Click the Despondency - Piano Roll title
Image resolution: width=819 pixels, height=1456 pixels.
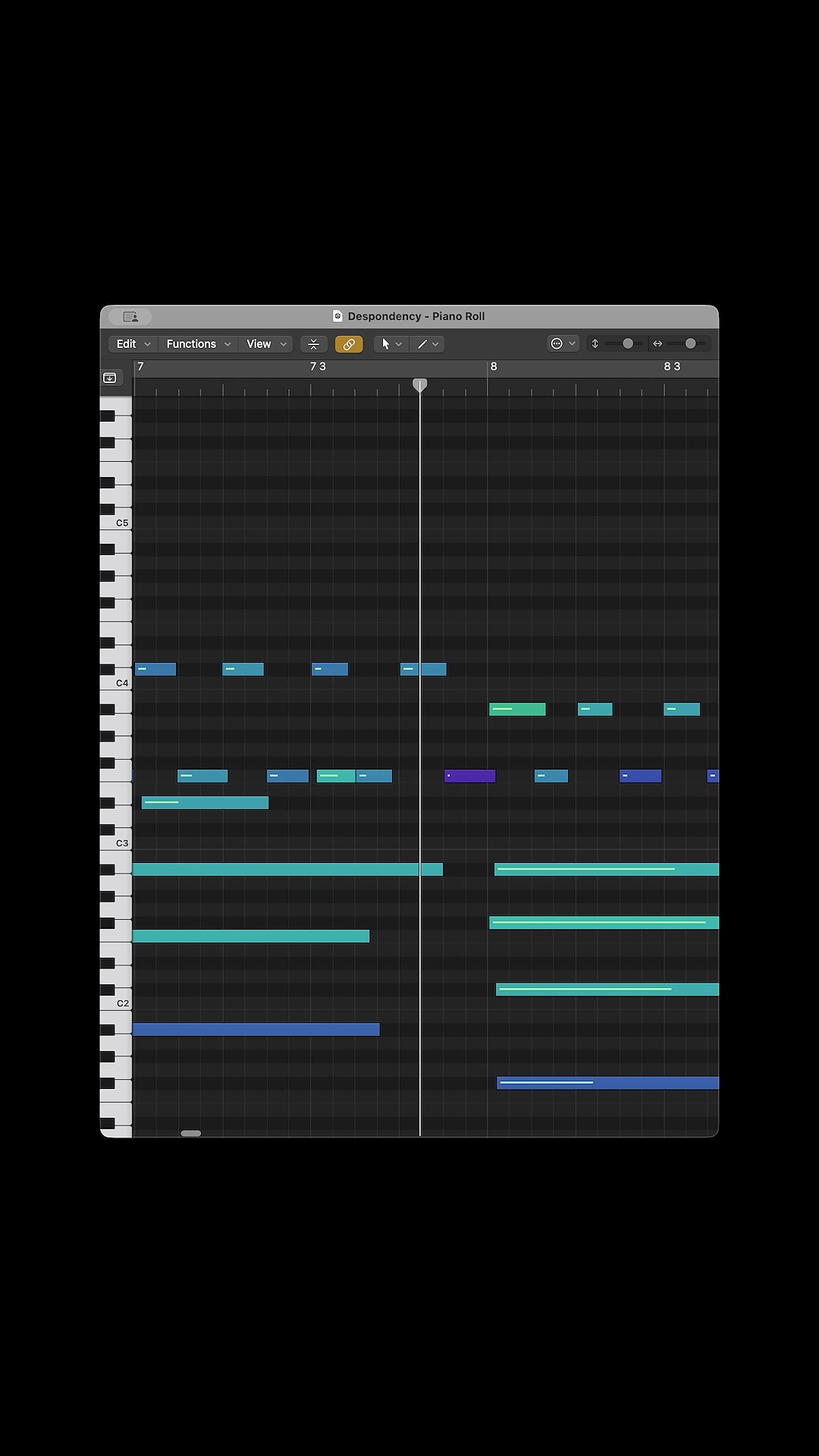click(x=416, y=316)
